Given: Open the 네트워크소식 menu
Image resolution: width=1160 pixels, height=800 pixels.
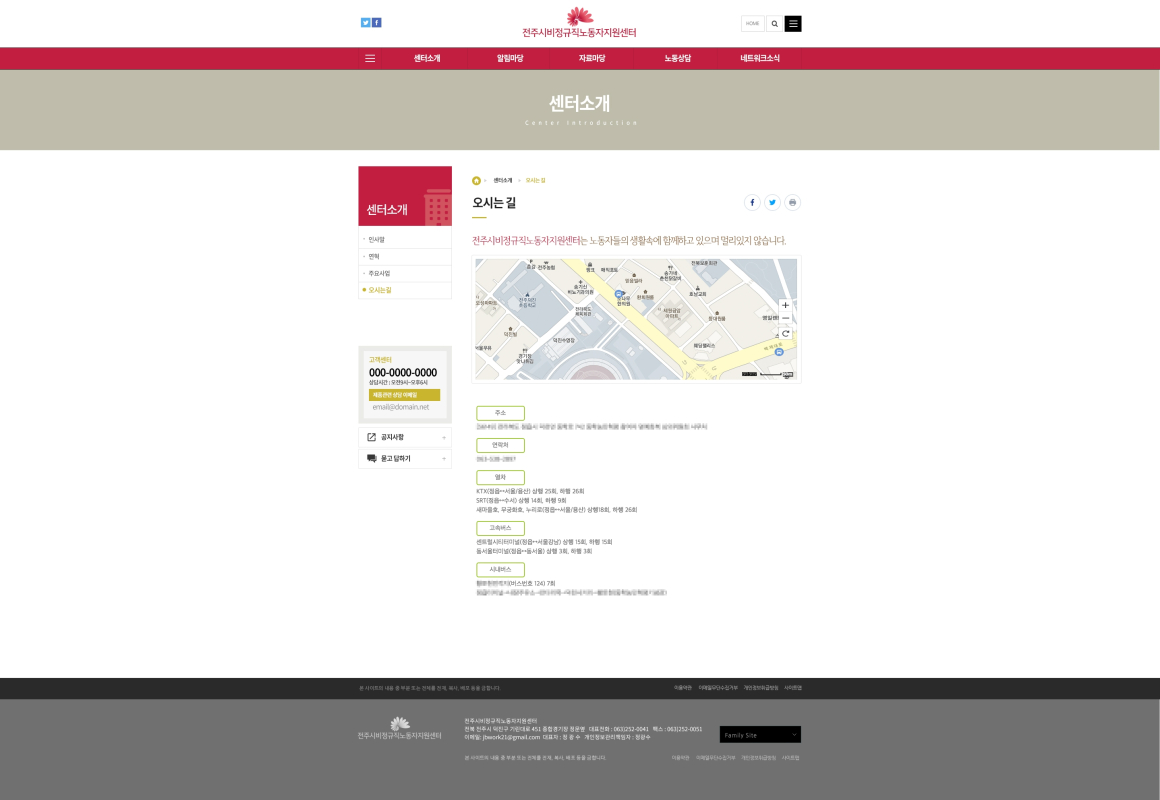Looking at the screenshot, I should coord(760,58).
